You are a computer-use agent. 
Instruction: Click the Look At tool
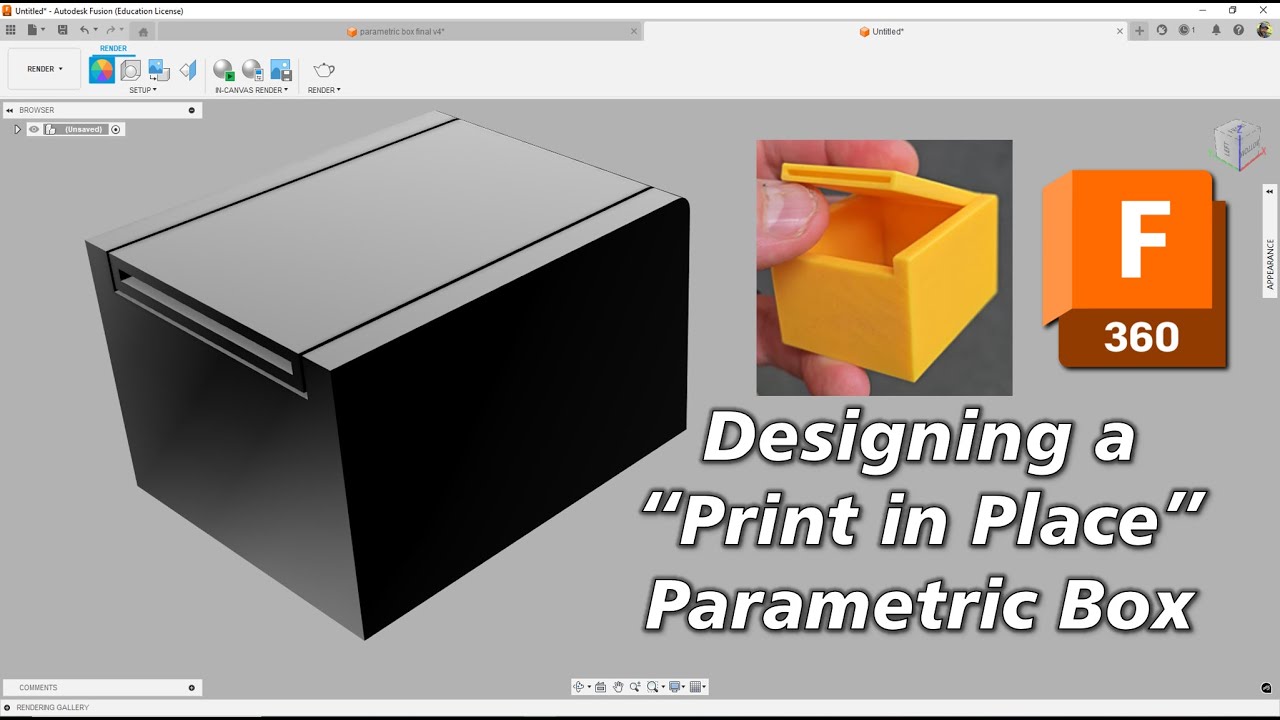(x=601, y=687)
